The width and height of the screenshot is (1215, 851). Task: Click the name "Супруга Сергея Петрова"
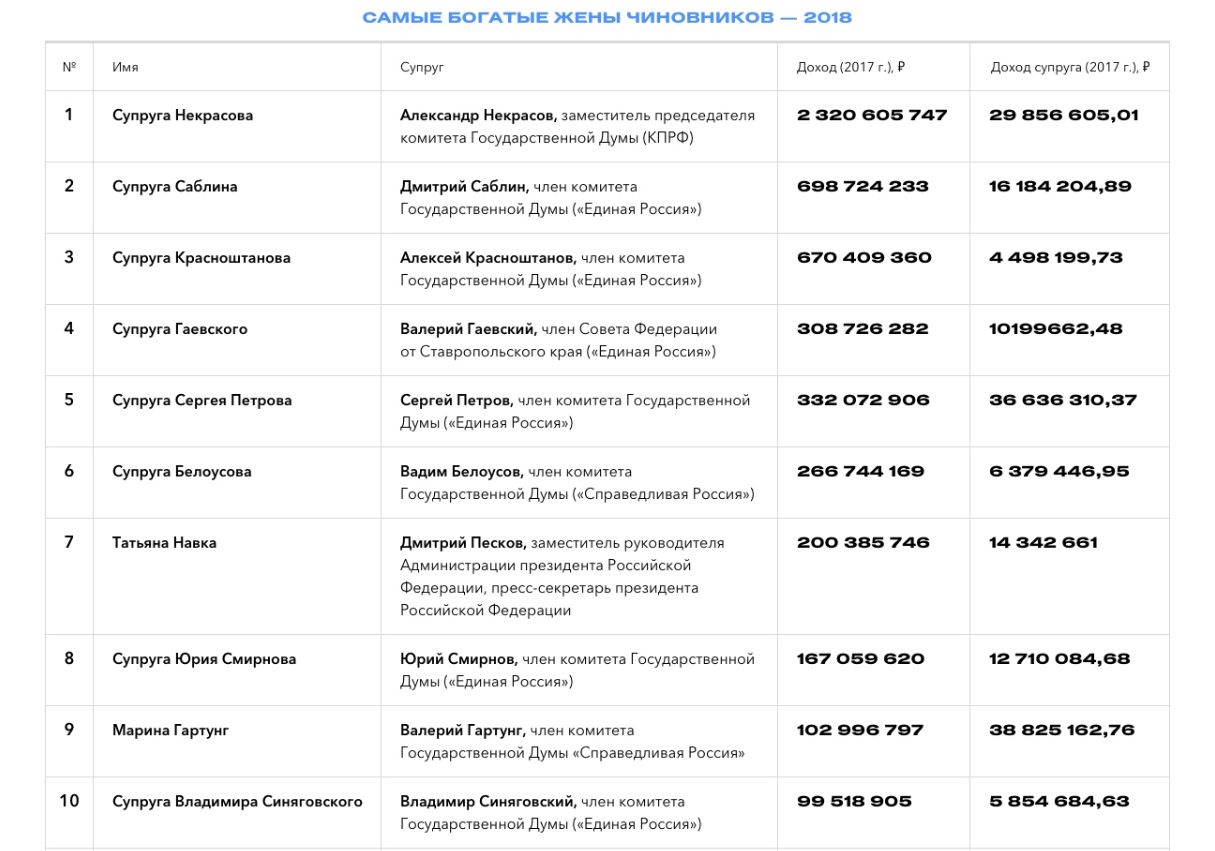(x=202, y=400)
